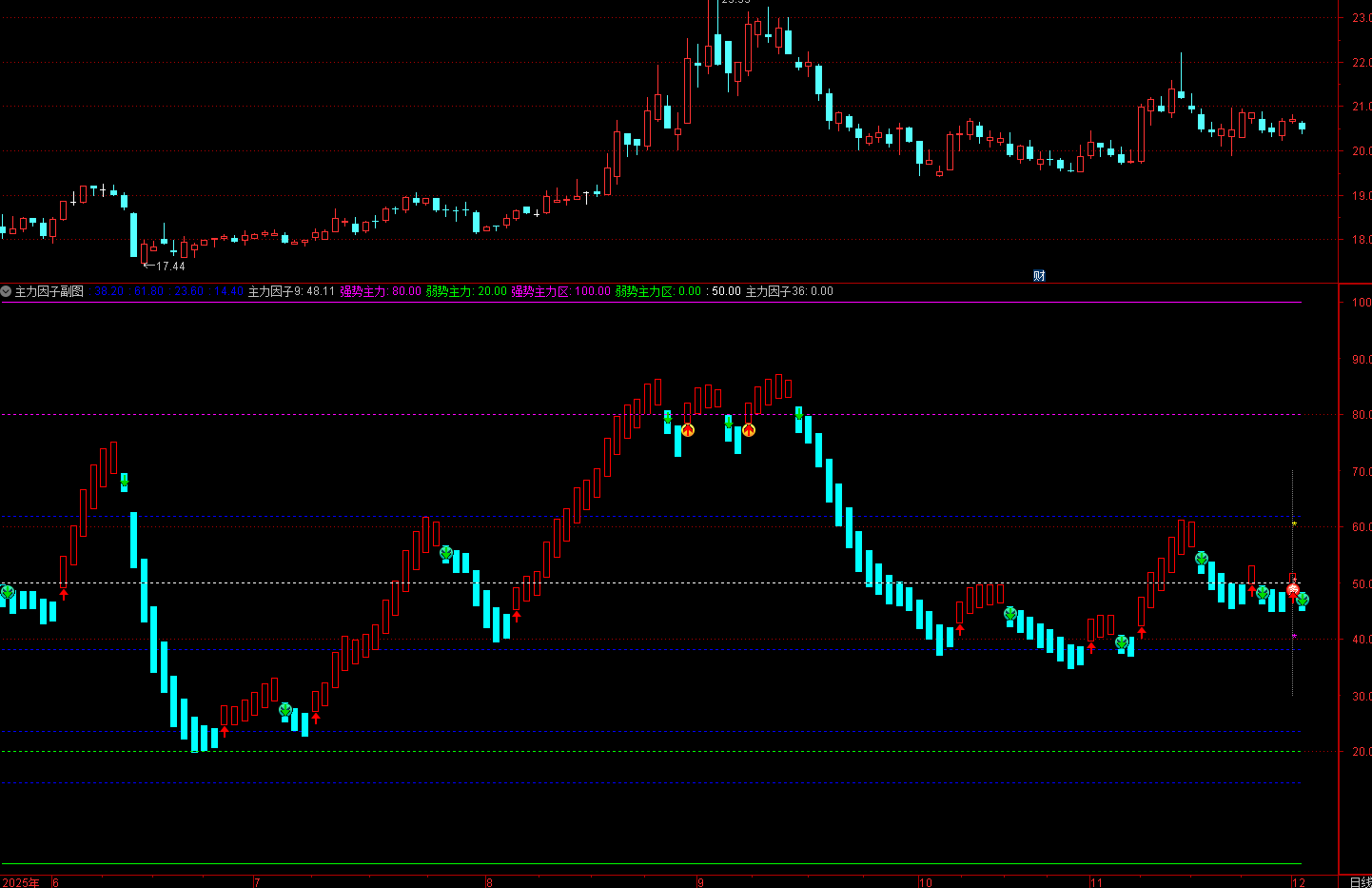
Task: Click the white 50.00 value in indicator header
Action: click(x=726, y=291)
